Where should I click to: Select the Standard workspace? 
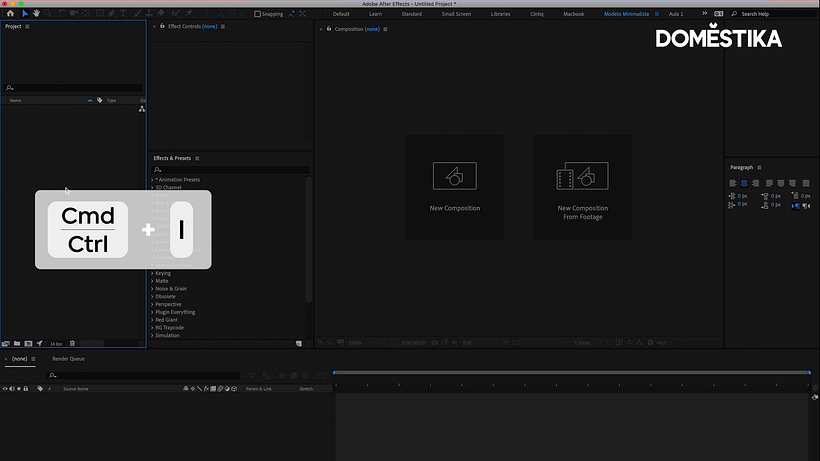click(x=412, y=14)
